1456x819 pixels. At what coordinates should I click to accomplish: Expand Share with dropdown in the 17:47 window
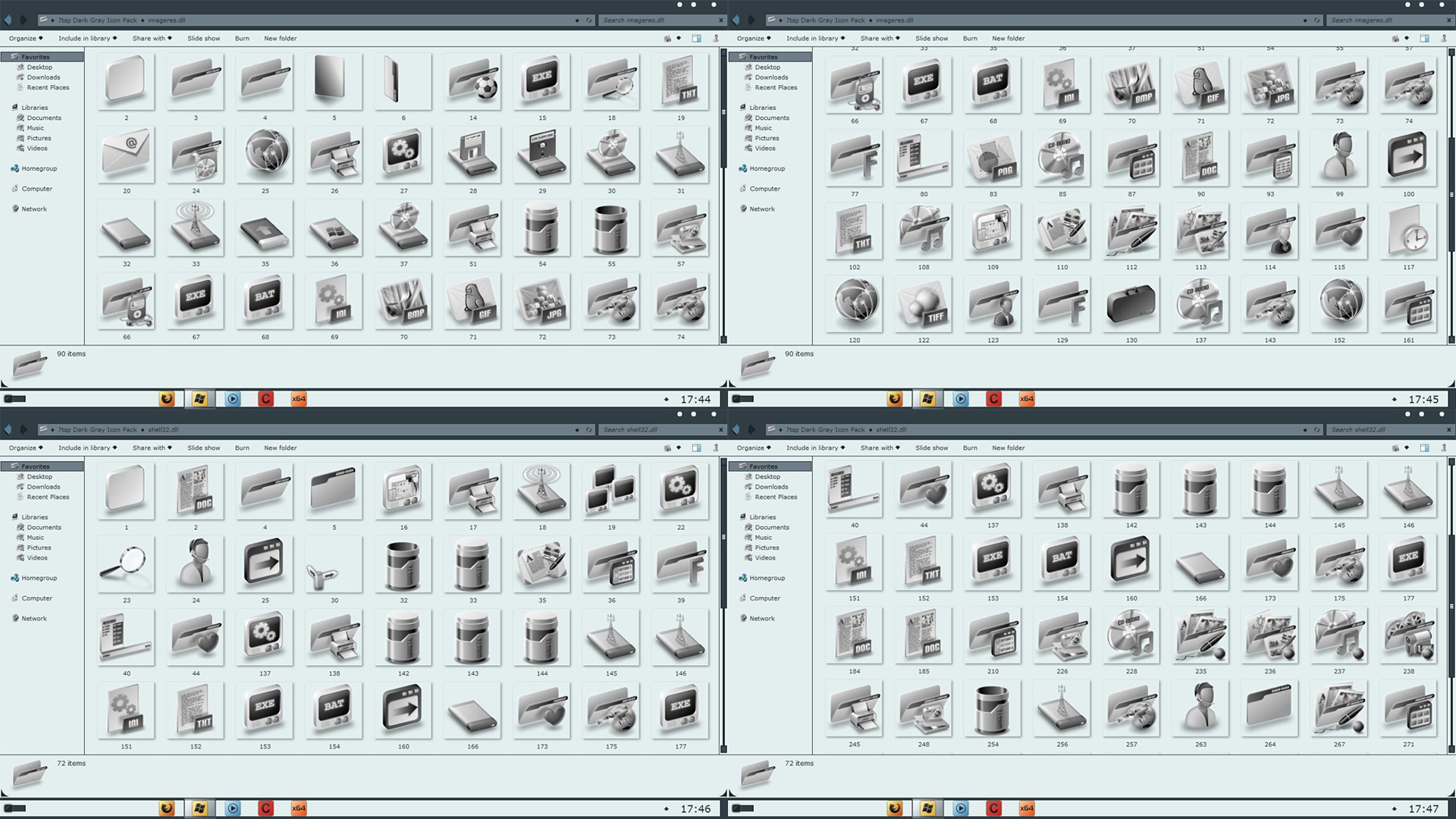click(x=880, y=448)
